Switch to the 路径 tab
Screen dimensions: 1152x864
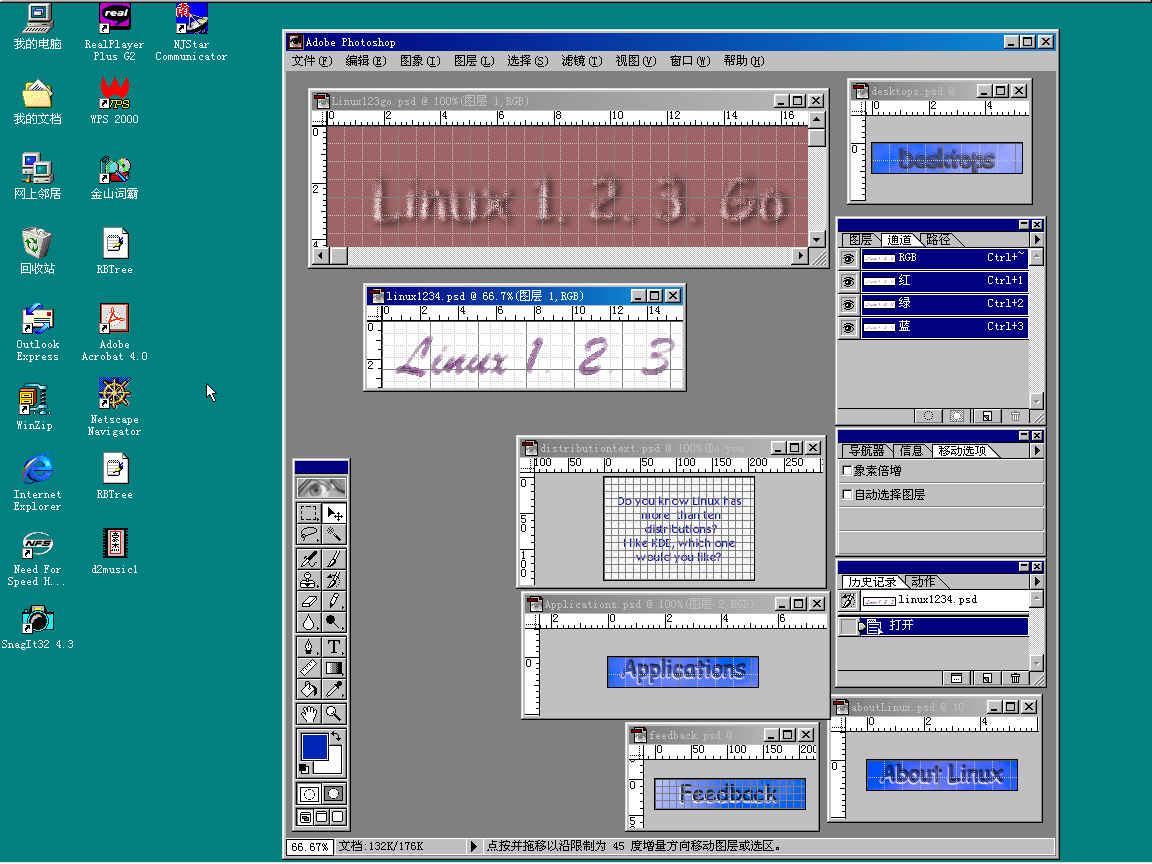pos(937,240)
